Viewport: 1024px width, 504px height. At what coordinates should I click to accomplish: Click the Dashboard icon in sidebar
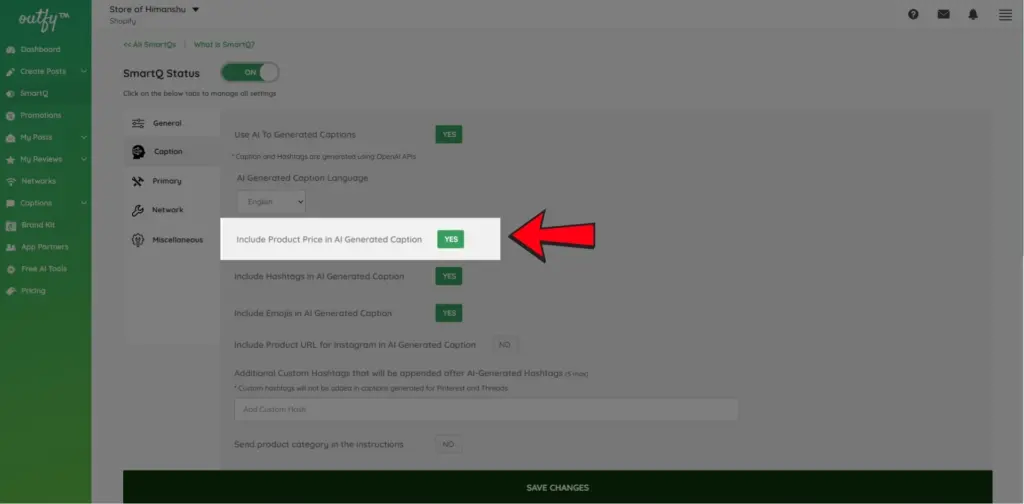tap(11, 49)
